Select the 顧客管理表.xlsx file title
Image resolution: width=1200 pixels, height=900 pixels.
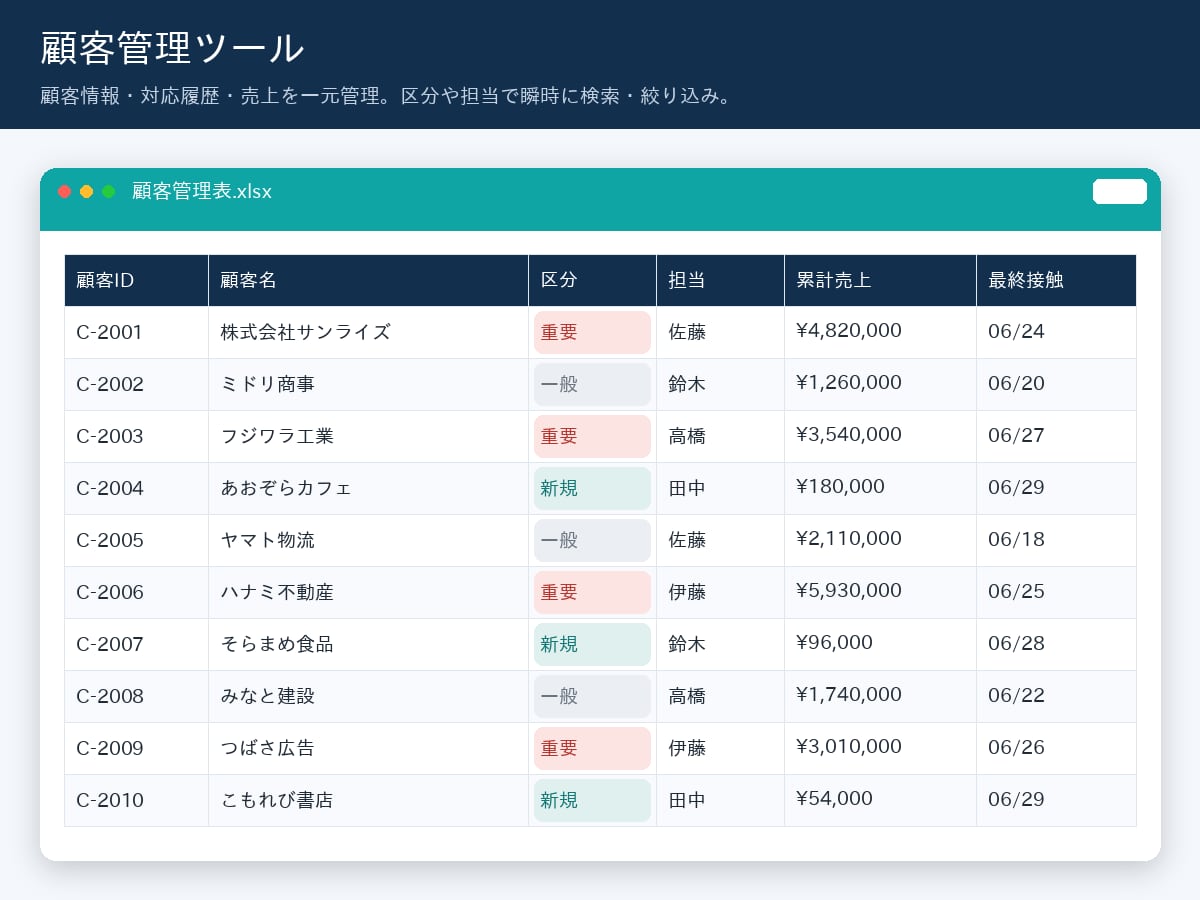202,192
